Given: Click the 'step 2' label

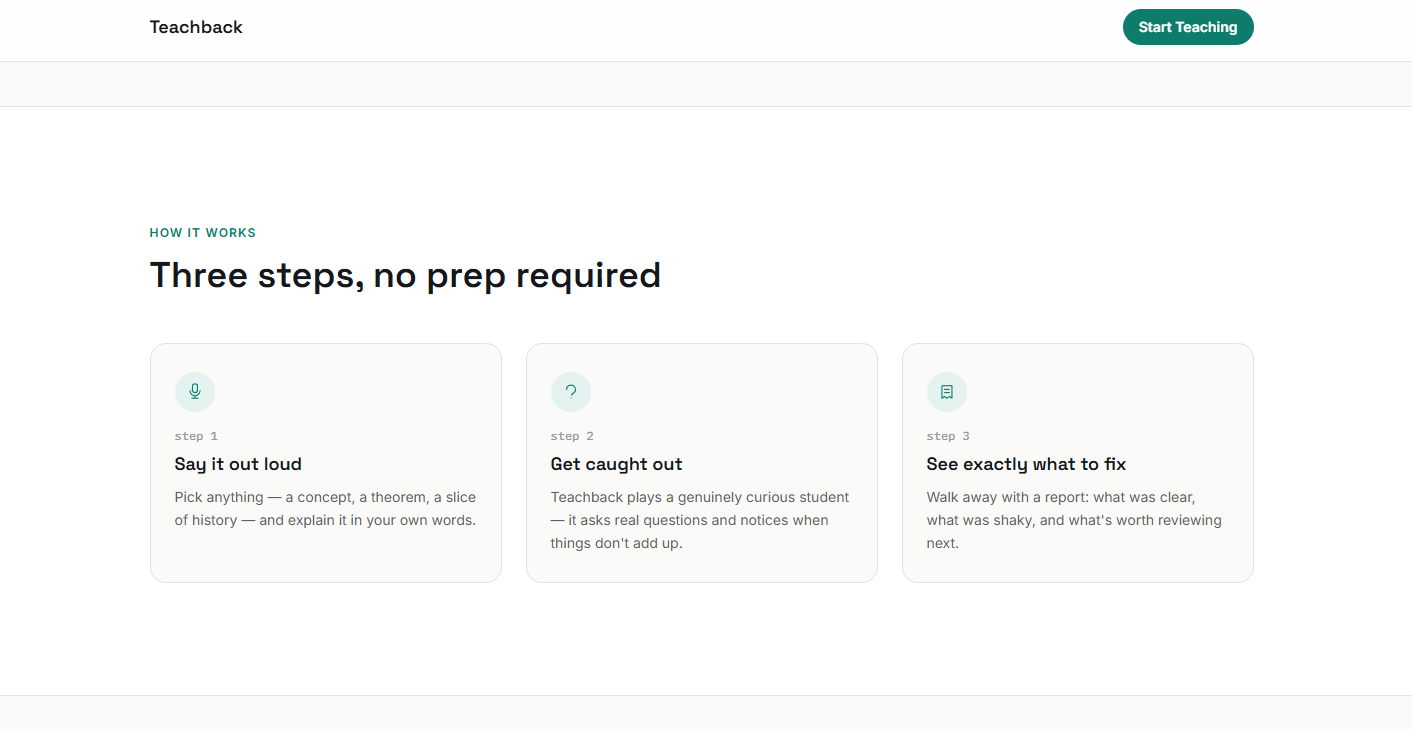Looking at the screenshot, I should [x=572, y=436].
